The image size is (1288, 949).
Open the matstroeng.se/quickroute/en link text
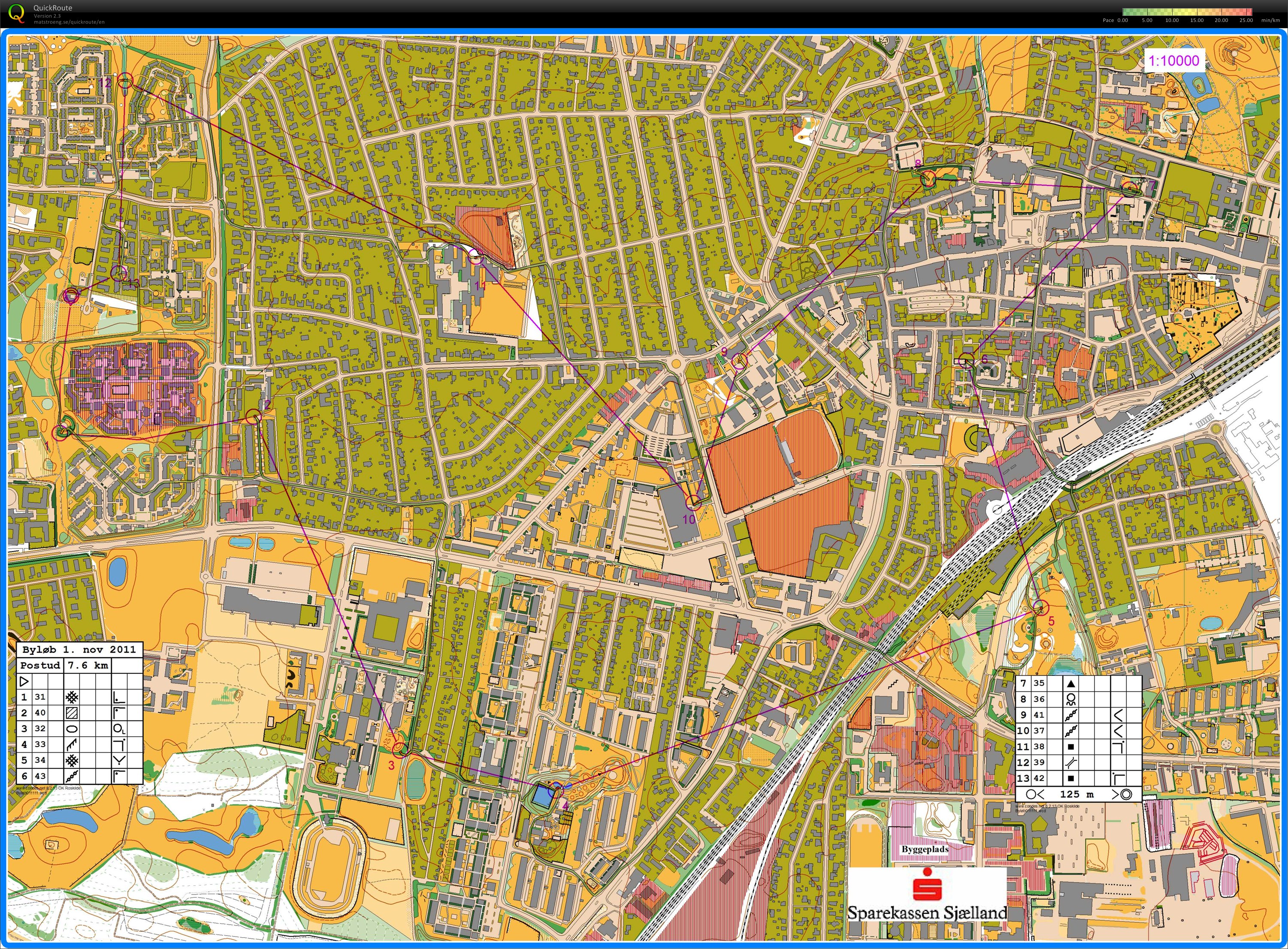[x=69, y=22]
